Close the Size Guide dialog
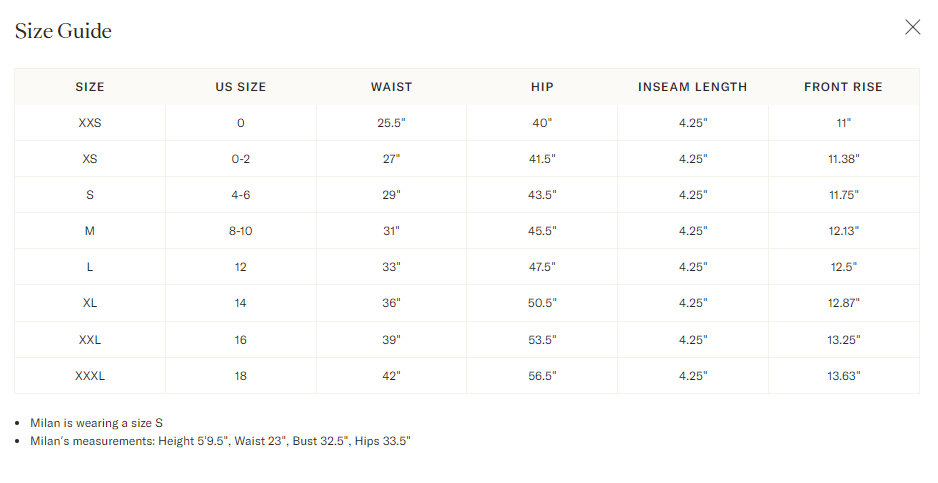Viewport: 938px width, 483px height. 912,27
